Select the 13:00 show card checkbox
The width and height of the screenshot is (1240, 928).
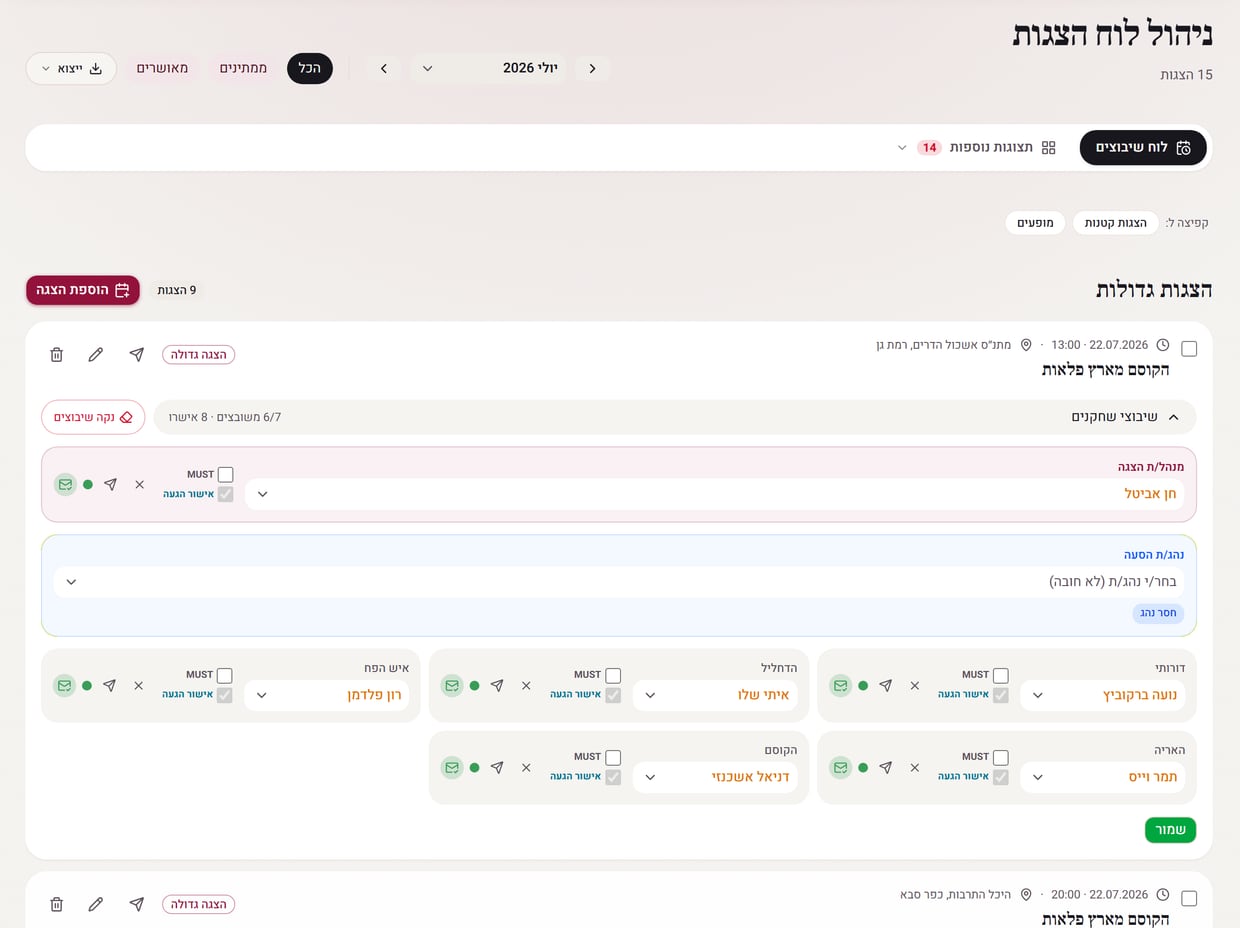tap(1189, 349)
